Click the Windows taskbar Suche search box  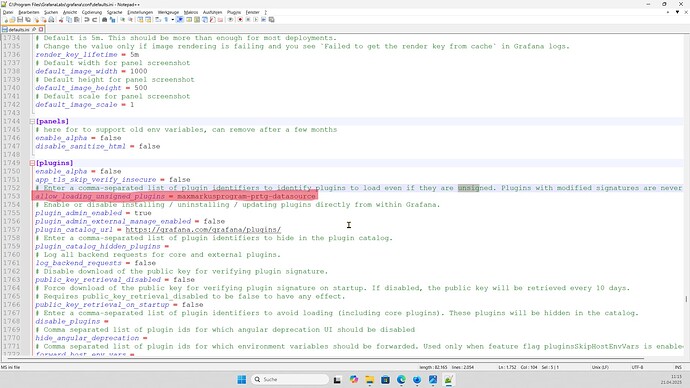pos(290,379)
